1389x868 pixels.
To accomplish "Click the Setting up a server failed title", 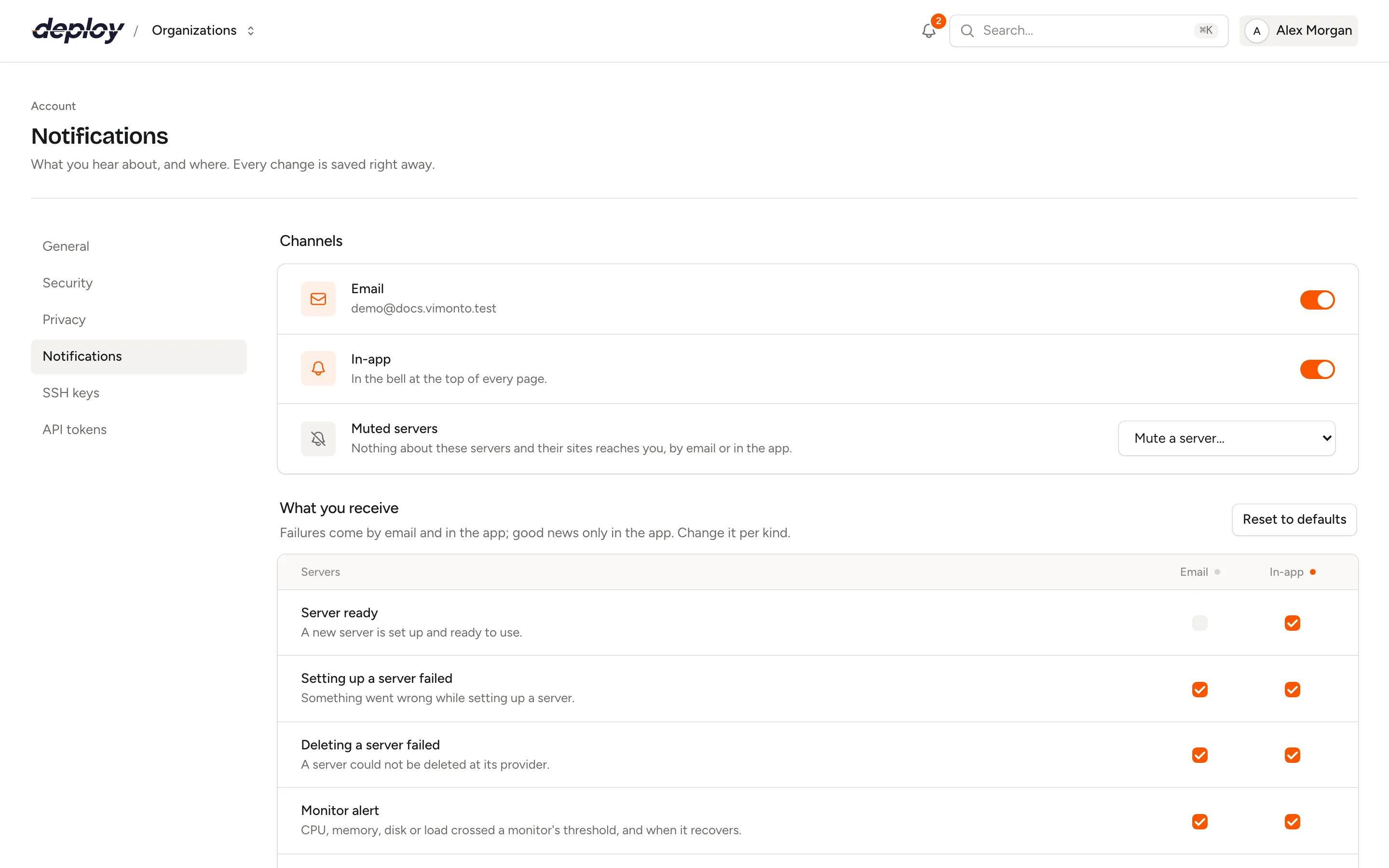I will (x=377, y=678).
